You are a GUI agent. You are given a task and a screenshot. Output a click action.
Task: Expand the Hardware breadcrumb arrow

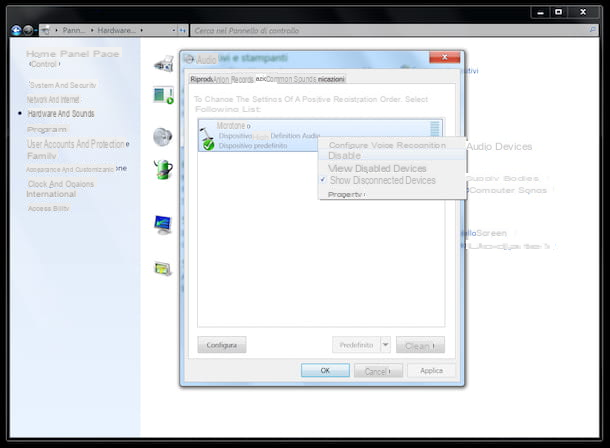coord(141,30)
